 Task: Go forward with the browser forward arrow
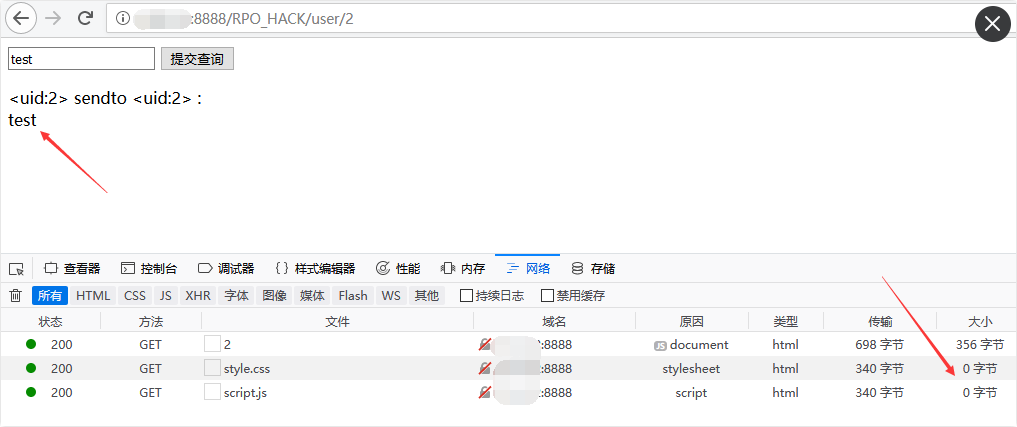pos(53,18)
